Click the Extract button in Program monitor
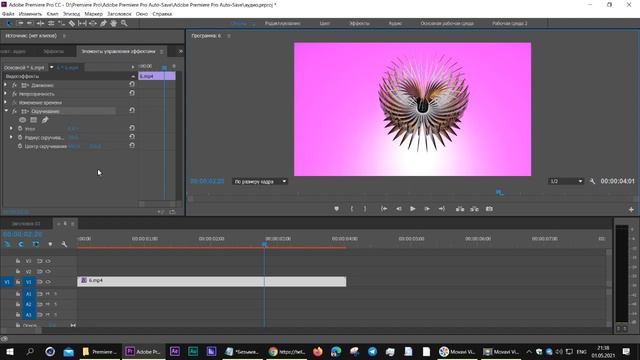 tap(474, 209)
